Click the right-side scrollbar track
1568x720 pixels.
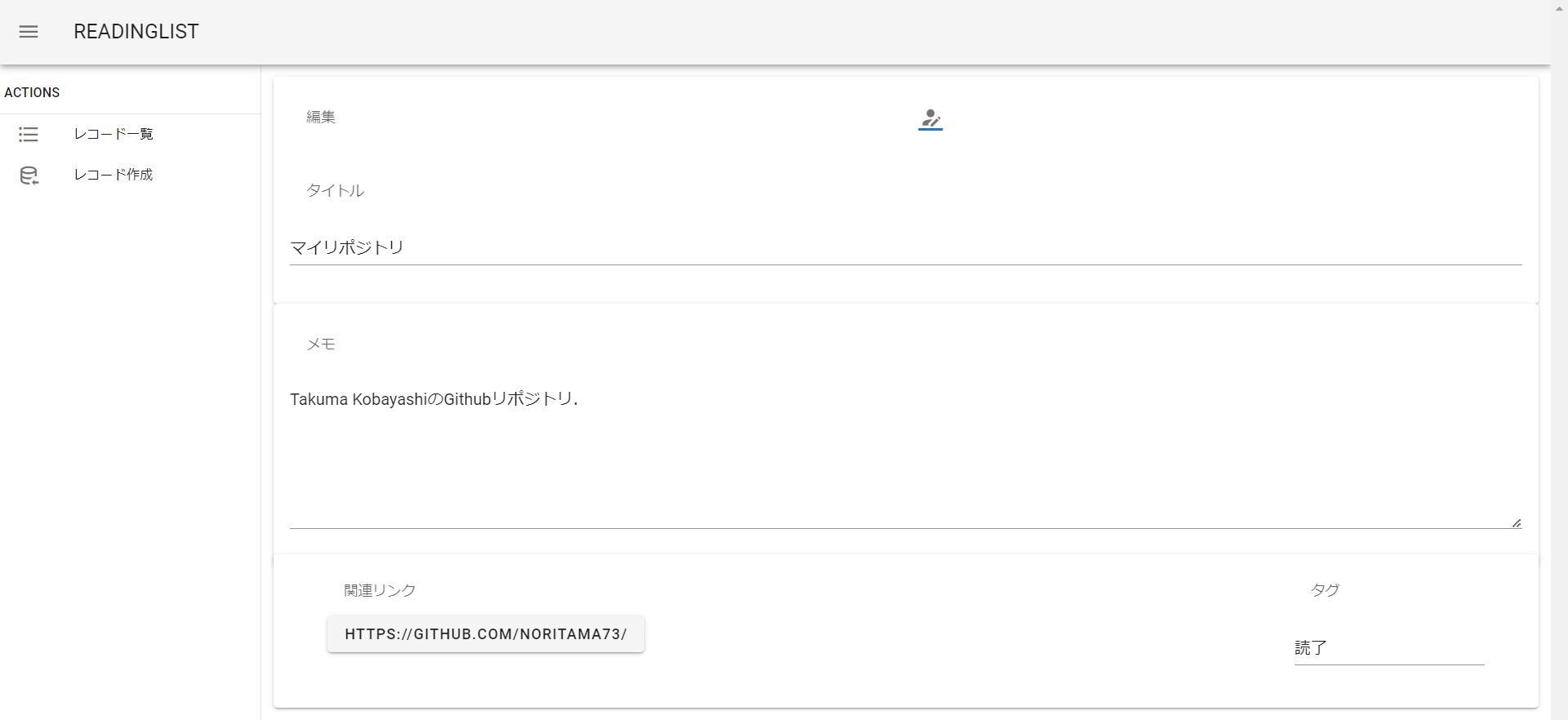coord(1558,367)
